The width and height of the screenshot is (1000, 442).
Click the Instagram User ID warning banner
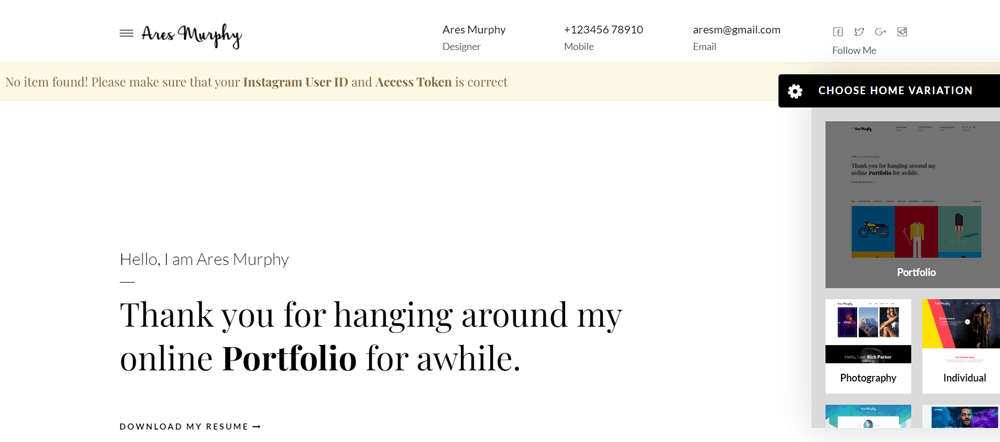[x=256, y=82]
